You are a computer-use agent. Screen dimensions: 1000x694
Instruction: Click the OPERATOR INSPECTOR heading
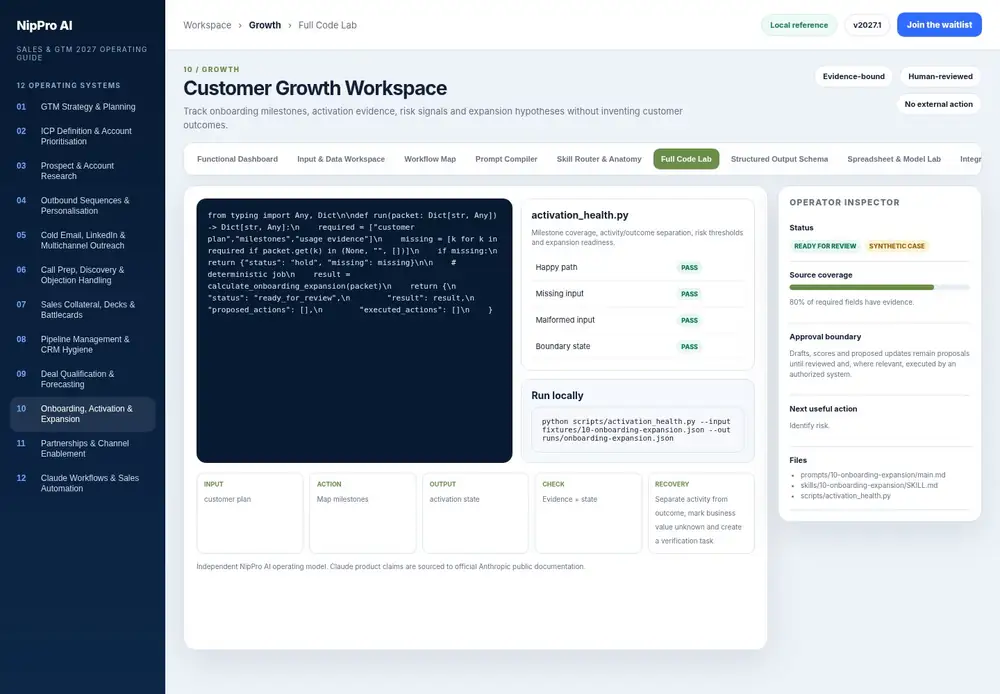pyautogui.click(x=844, y=202)
